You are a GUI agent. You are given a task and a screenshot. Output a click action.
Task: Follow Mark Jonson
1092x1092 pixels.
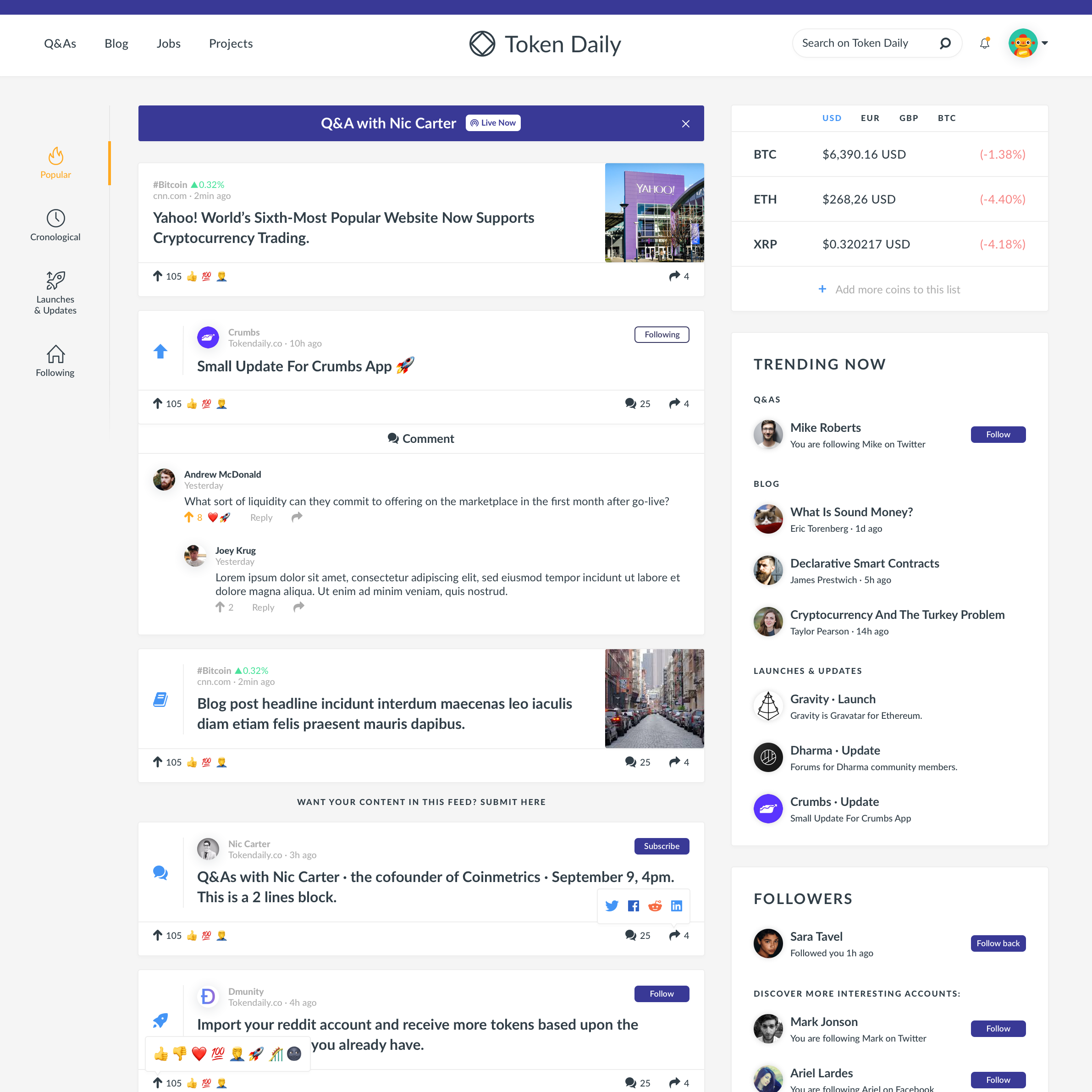[998, 1029]
